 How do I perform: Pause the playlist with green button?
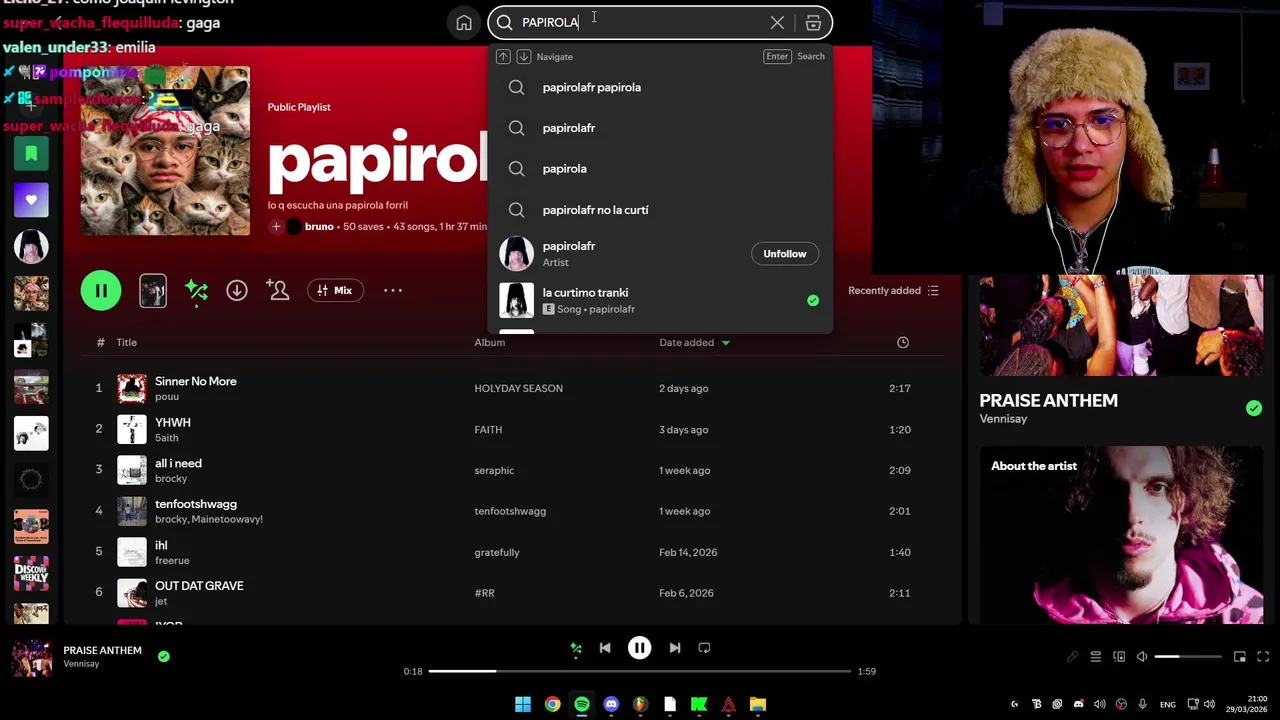coord(101,290)
